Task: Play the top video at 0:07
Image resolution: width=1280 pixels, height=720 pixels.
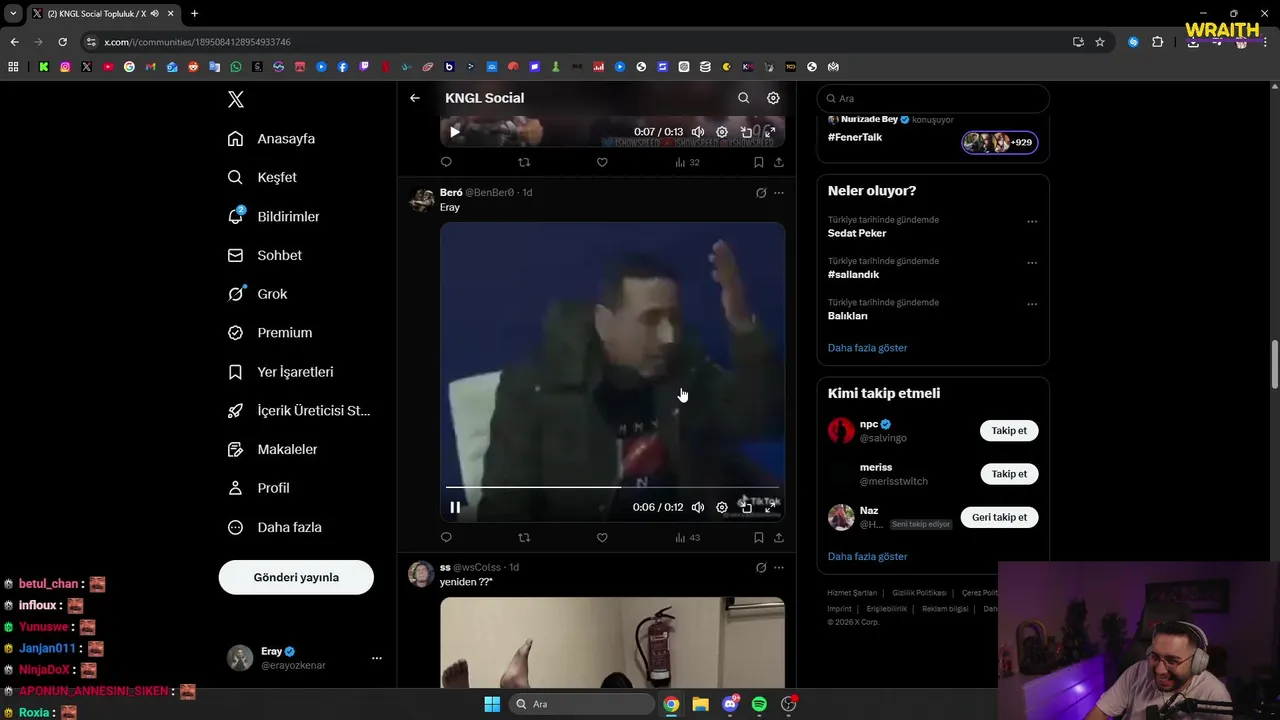Action: pyautogui.click(x=455, y=132)
